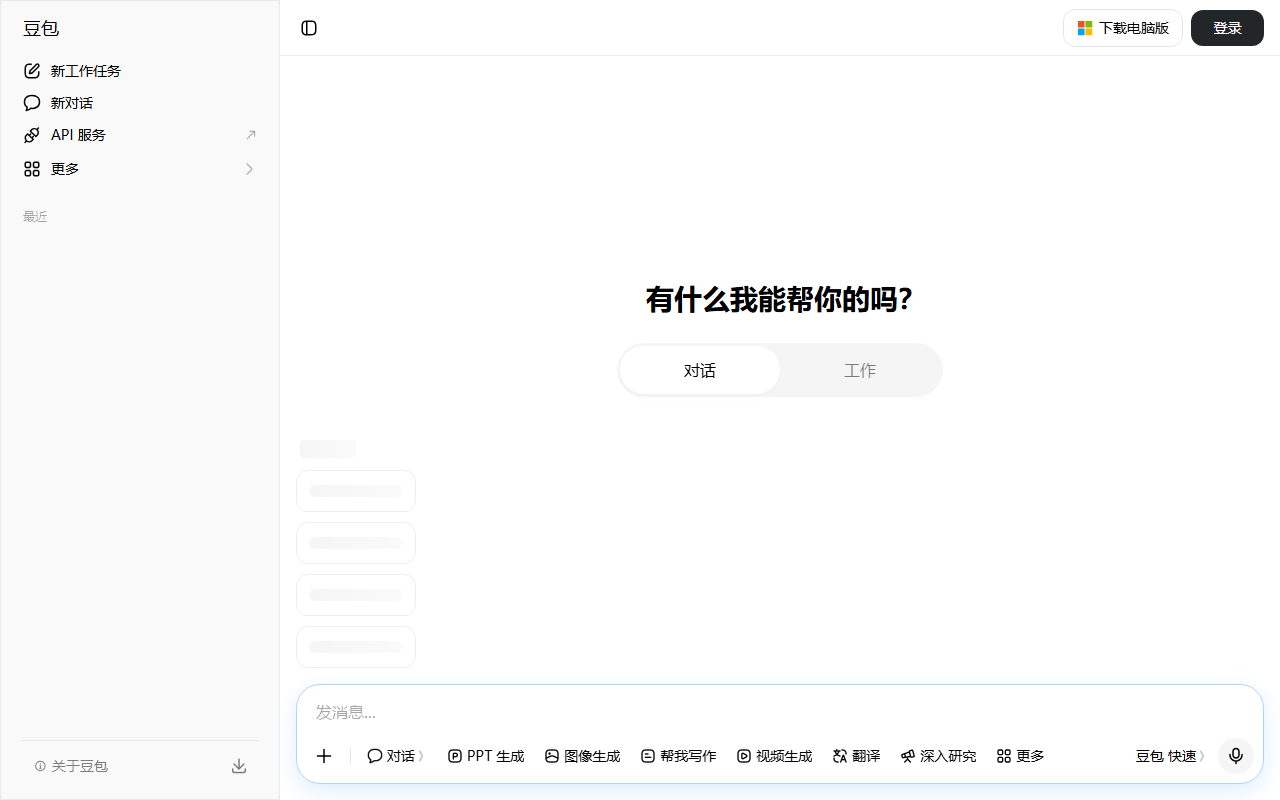1280x800 pixels.
Task: Open the 豆包 快速 model dropdown
Action: [1171, 756]
